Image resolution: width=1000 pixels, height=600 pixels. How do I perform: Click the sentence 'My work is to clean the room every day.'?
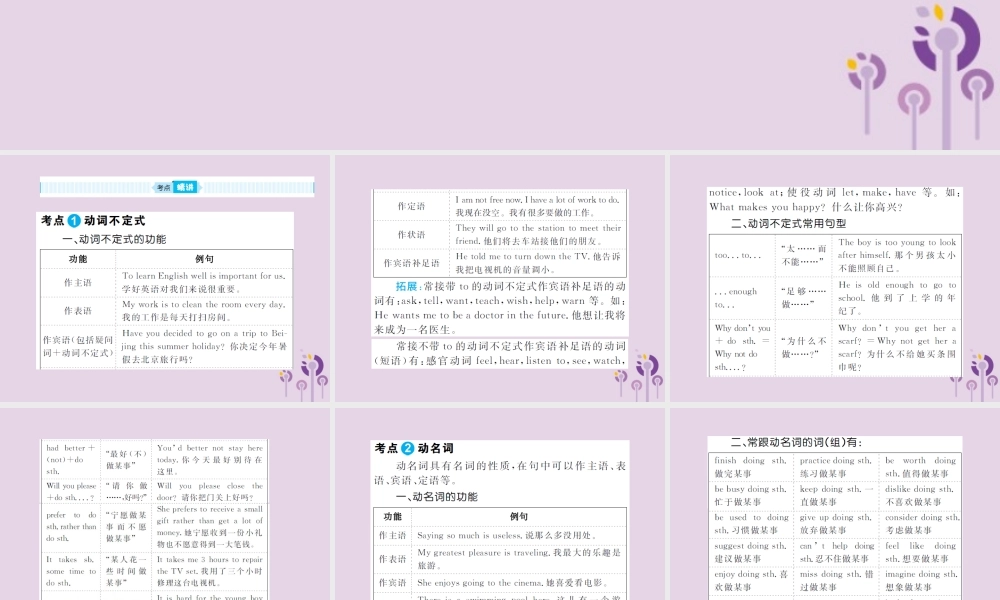coord(203,304)
